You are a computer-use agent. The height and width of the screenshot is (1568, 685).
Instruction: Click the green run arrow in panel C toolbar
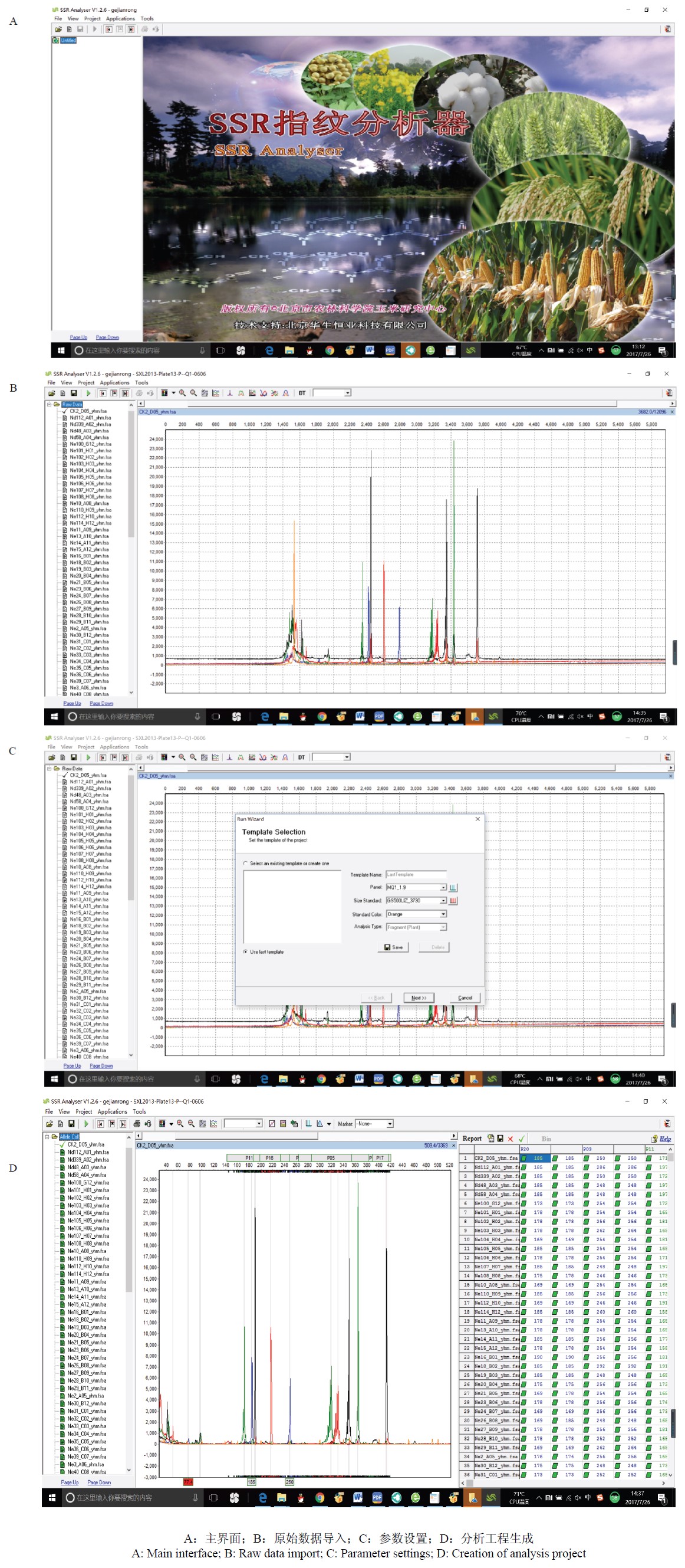point(88,757)
